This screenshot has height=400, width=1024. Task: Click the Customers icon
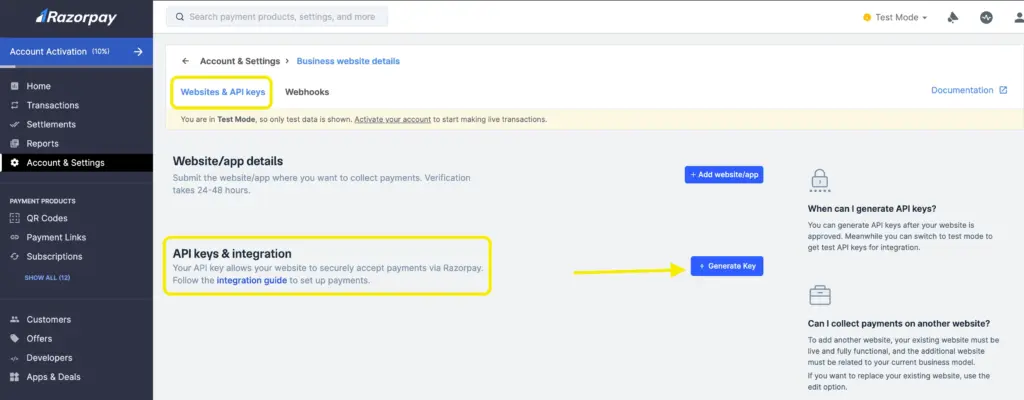(x=14, y=320)
